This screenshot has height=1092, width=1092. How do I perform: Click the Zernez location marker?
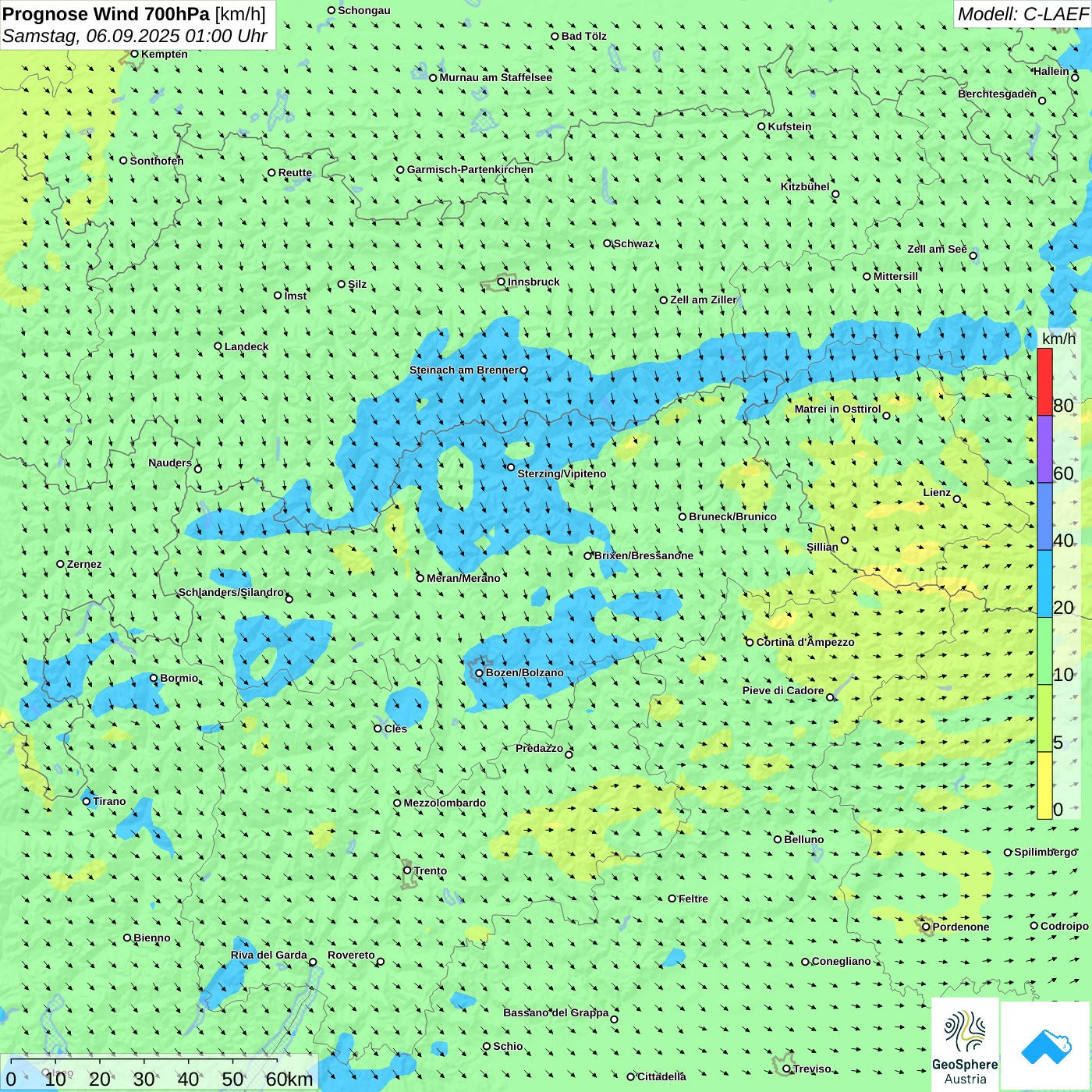(x=60, y=564)
